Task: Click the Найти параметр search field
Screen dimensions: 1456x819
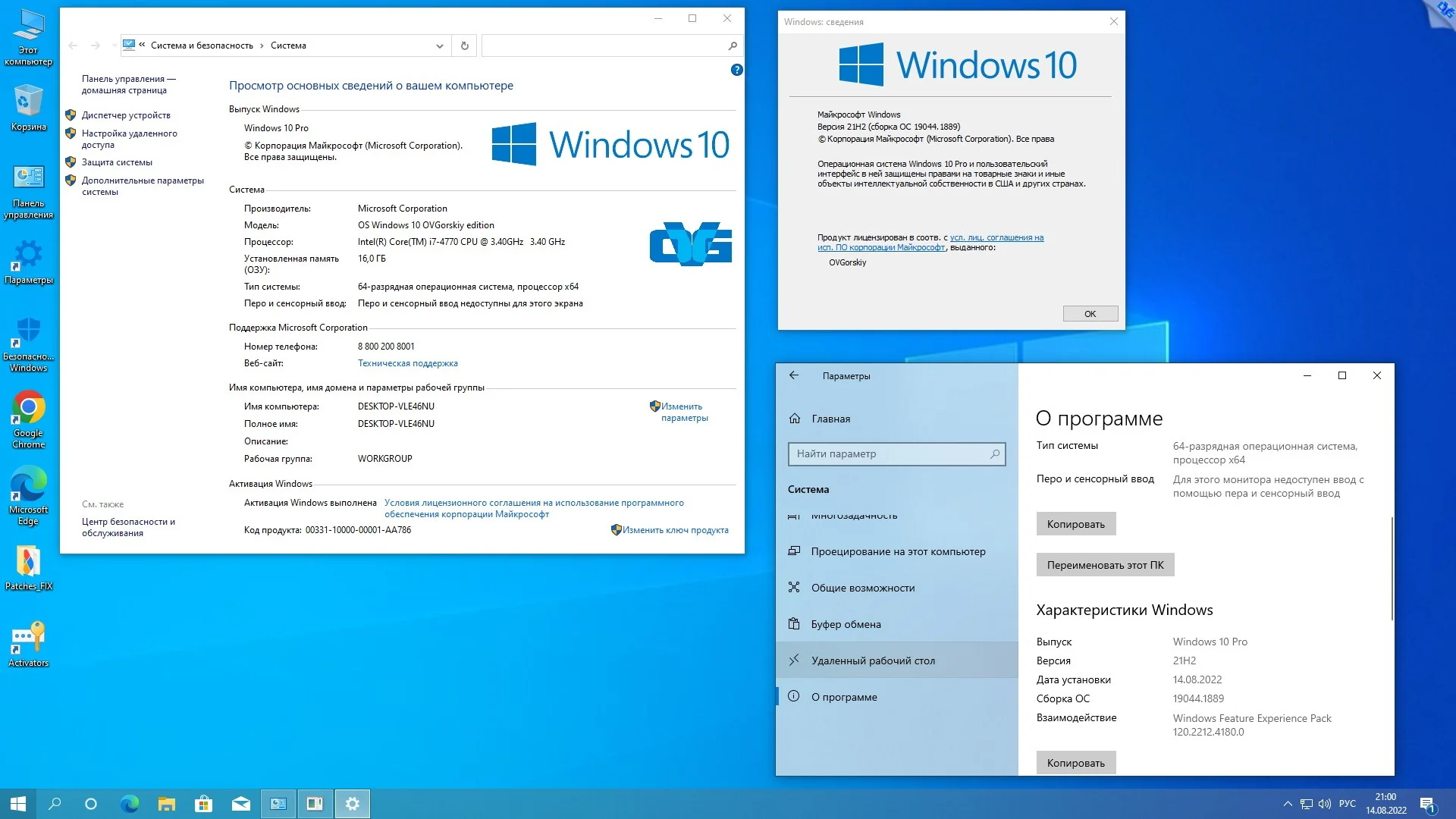Action: [x=889, y=453]
